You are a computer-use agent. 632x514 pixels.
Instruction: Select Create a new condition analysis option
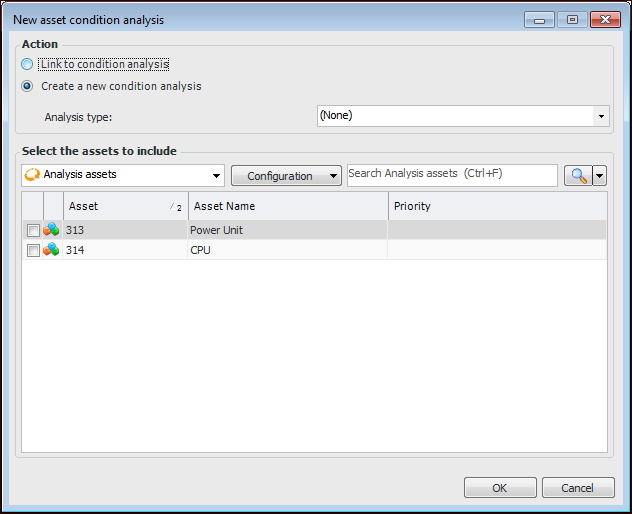coord(27,86)
